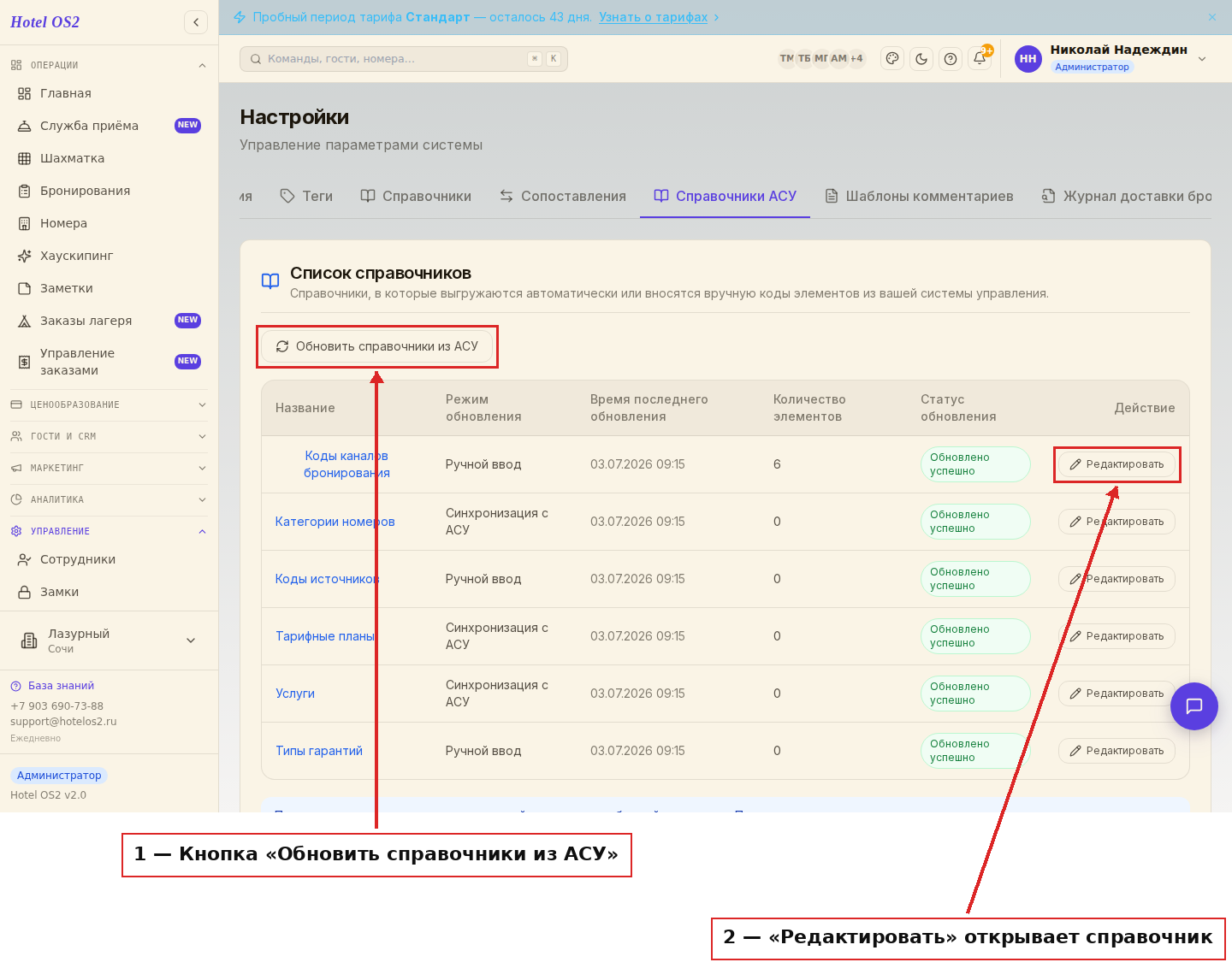Open Управление заказами page

point(109,362)
